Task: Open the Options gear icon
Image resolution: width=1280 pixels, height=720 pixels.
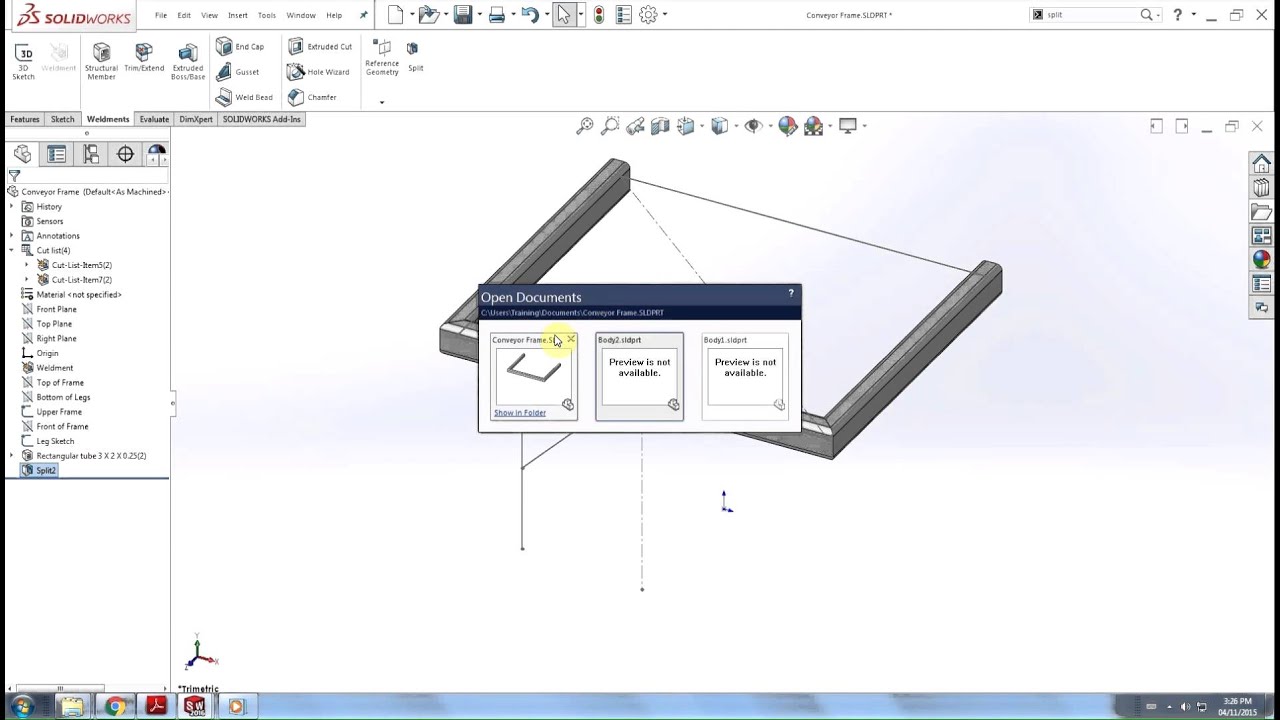Action: 648,15
